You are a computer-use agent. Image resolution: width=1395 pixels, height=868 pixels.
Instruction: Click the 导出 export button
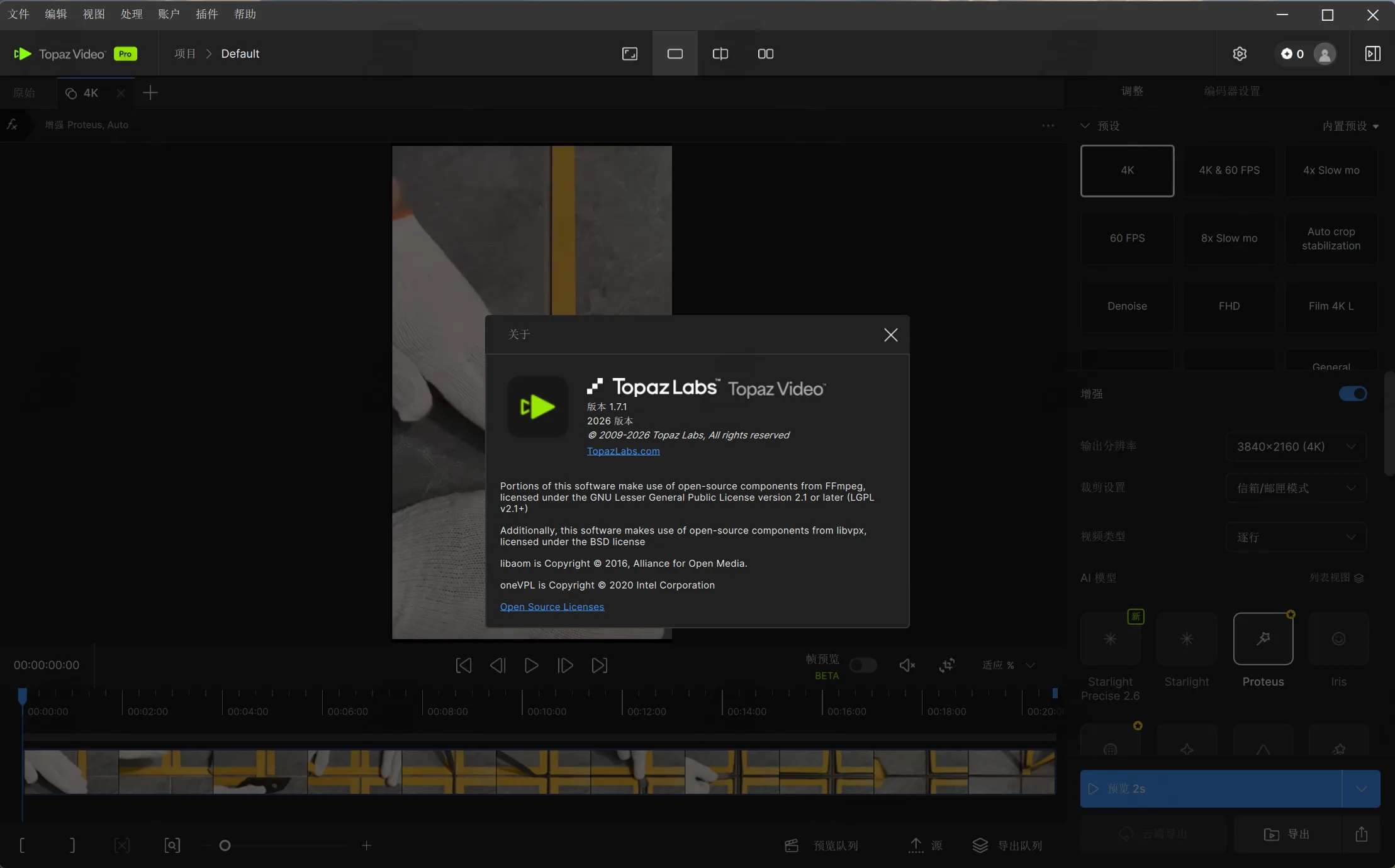pyautogui.click(x=1287, y=834)
